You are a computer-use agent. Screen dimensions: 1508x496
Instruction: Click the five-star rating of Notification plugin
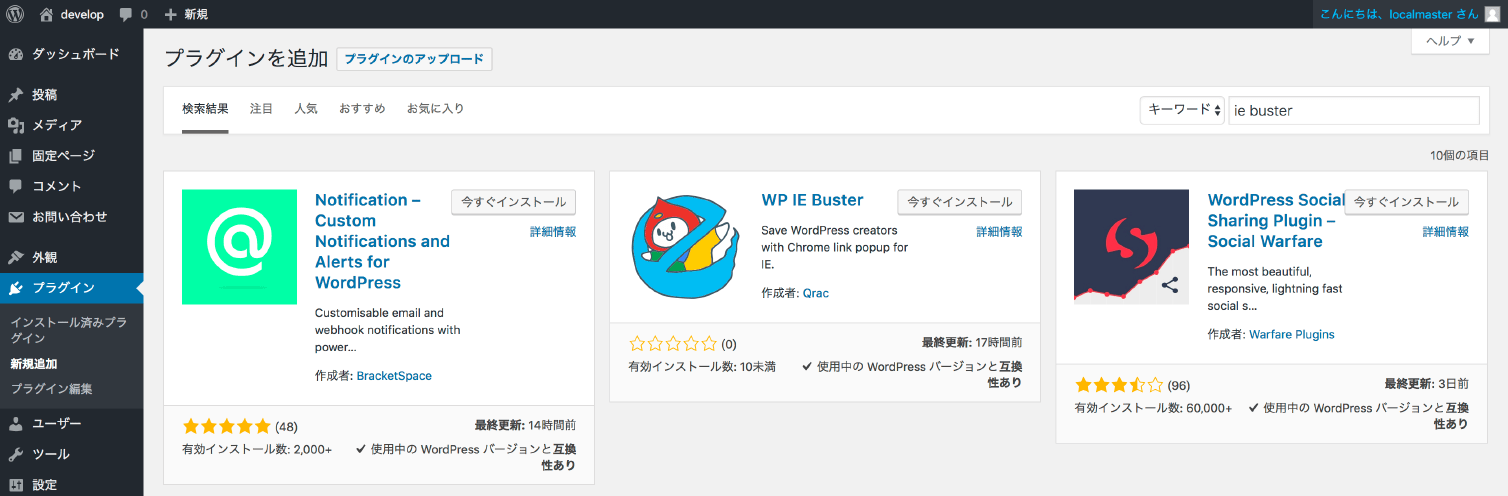tap(227, 426)
